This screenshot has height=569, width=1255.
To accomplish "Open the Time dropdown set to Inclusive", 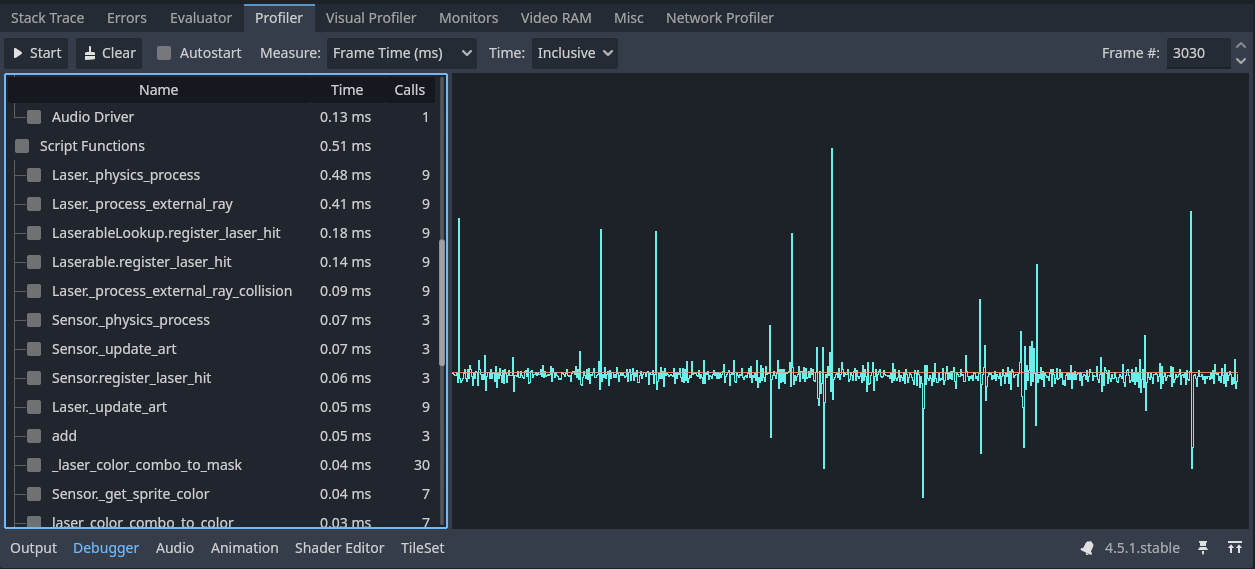I will (574, 53).
